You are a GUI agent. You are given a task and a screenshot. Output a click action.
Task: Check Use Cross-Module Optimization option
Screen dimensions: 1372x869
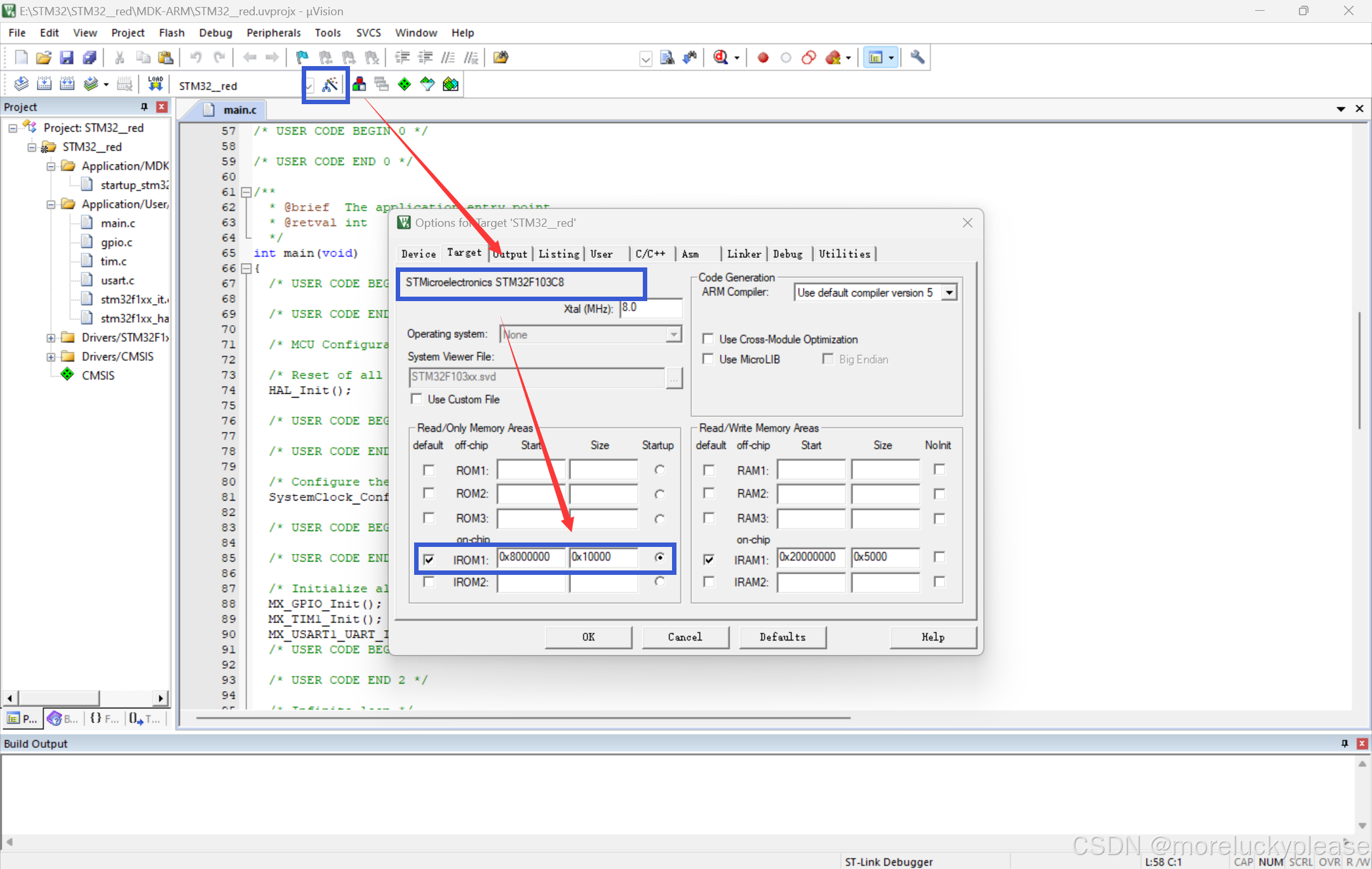(x=708, y=339)
